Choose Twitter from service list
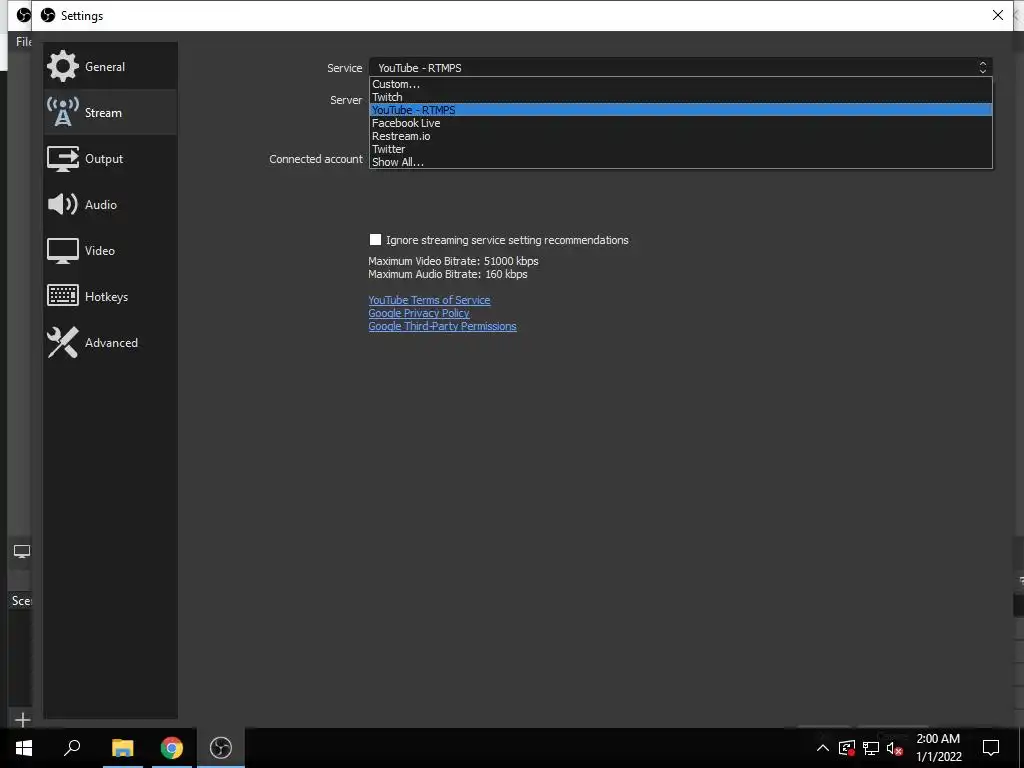 click(x=680, y=149)
